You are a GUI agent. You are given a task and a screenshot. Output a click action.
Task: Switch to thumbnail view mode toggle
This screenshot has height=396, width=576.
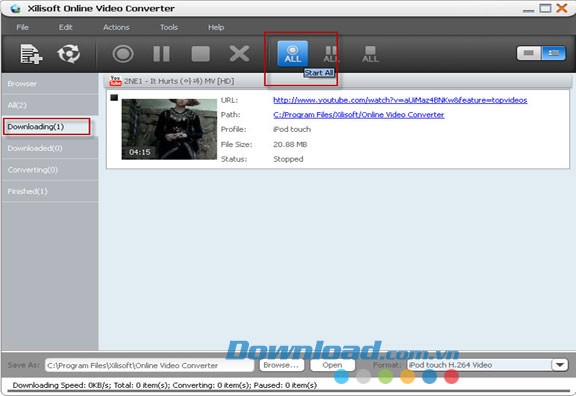(x=529, y=53)
